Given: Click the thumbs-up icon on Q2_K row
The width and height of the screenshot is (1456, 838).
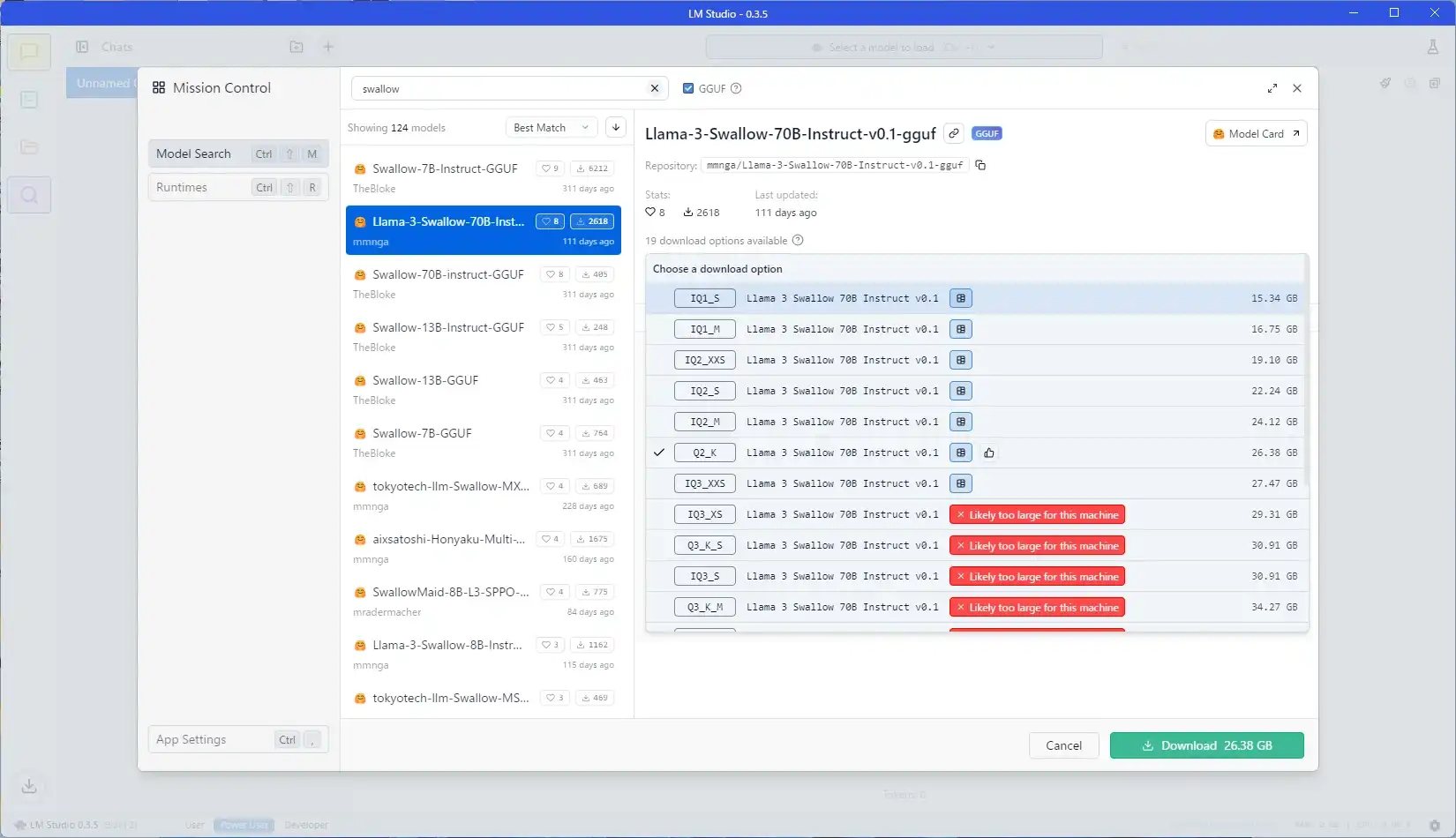Looking at the screenshot, I should point(989,453).
